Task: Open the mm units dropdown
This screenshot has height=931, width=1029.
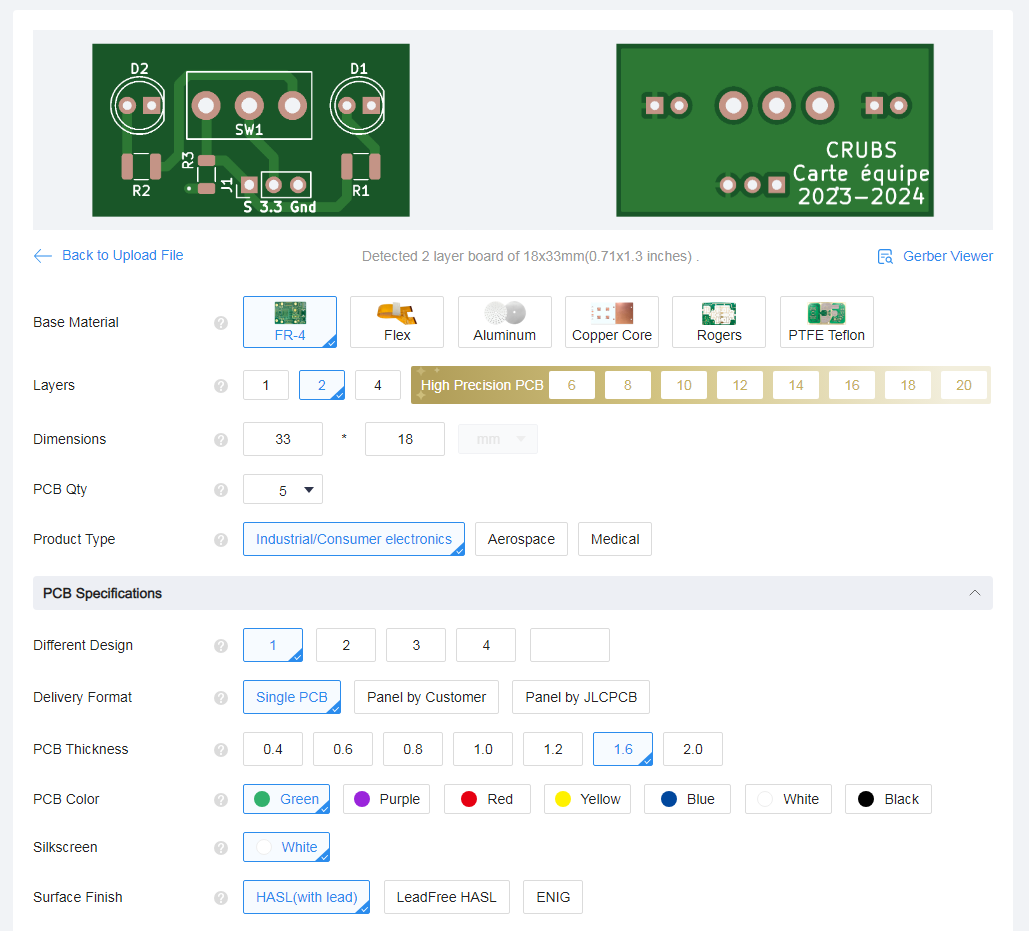Action: [497, 439]
